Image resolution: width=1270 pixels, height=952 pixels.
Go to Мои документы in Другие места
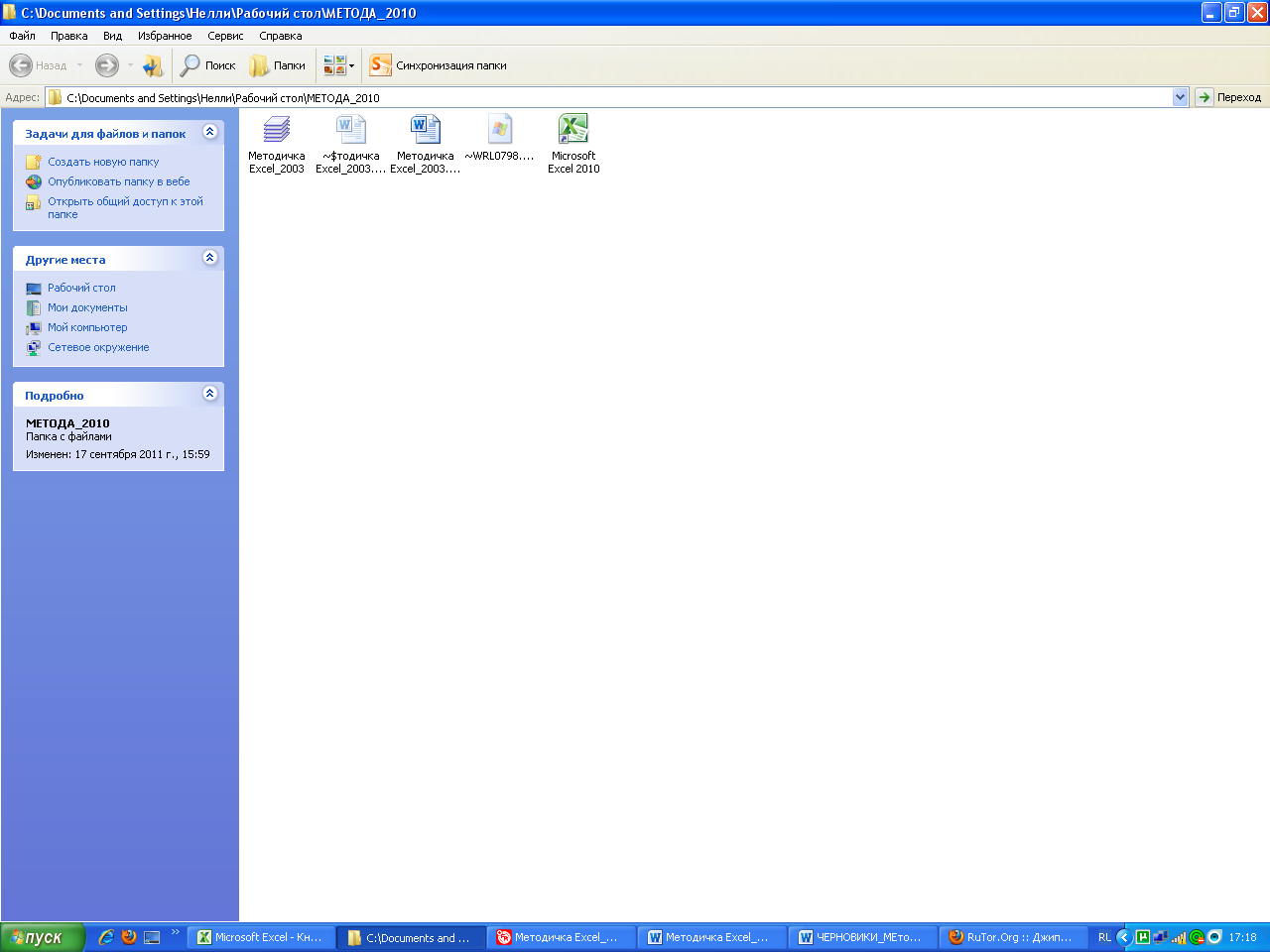pos(87,307)
